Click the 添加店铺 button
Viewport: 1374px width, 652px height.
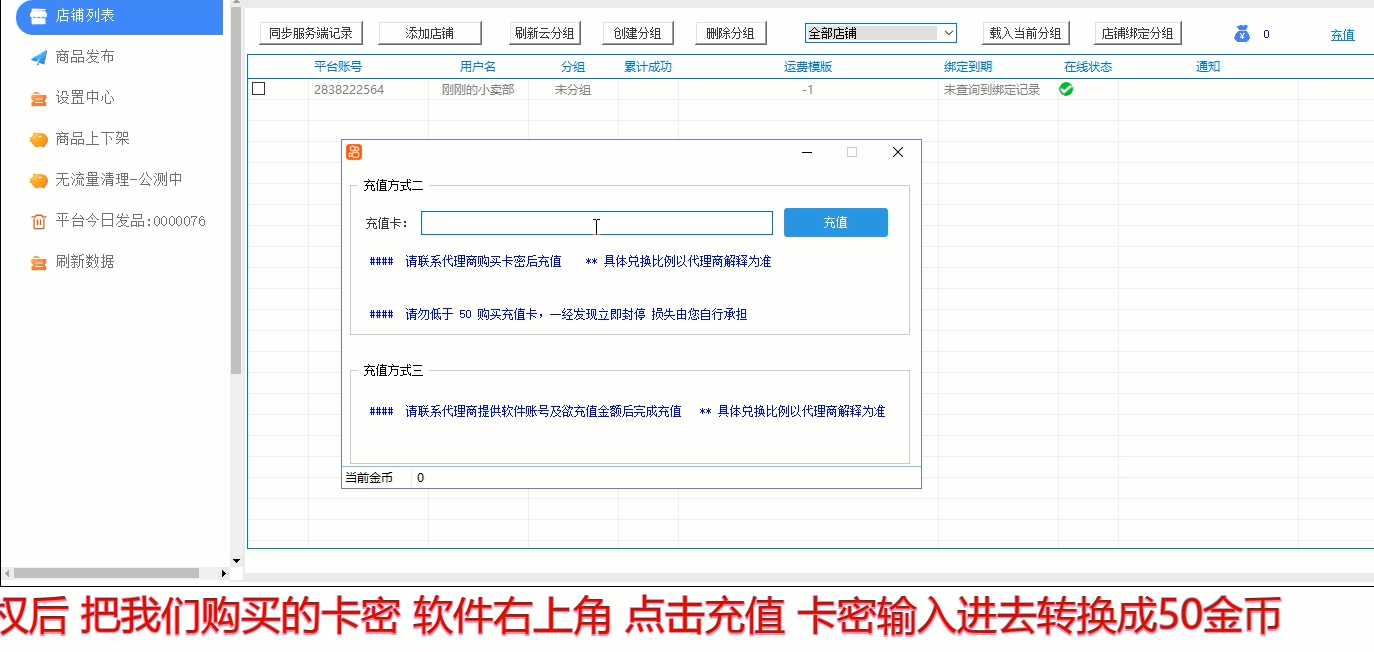(430, 33)
